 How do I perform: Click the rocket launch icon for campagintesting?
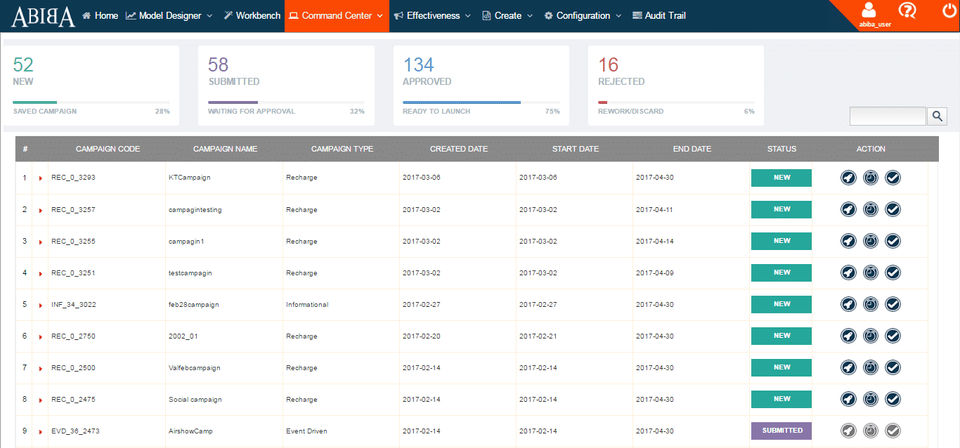coord(848,209)
